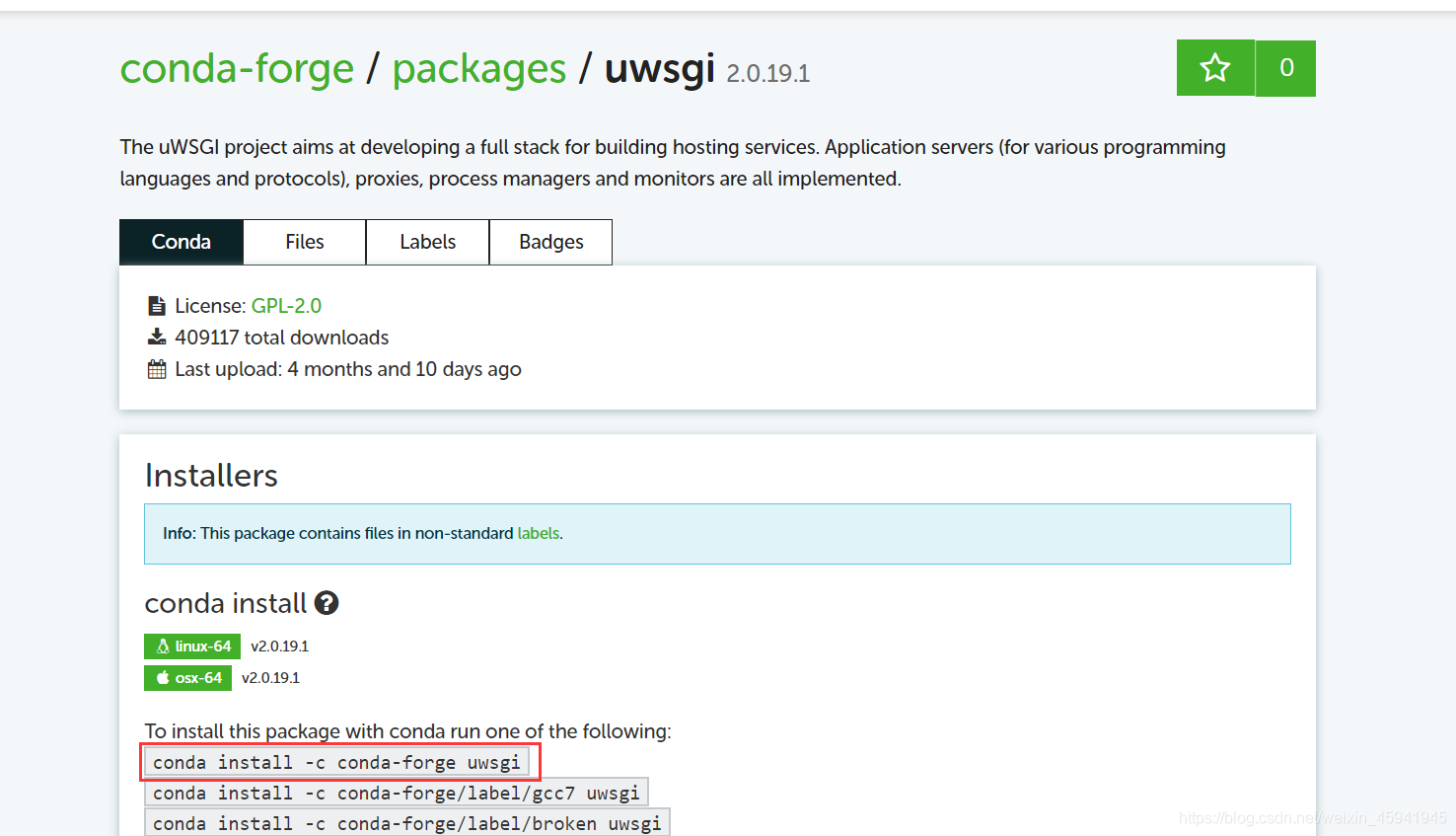1456x836 pixels.
Task: Switch to the Labels tab
Action: coord(428,242)
